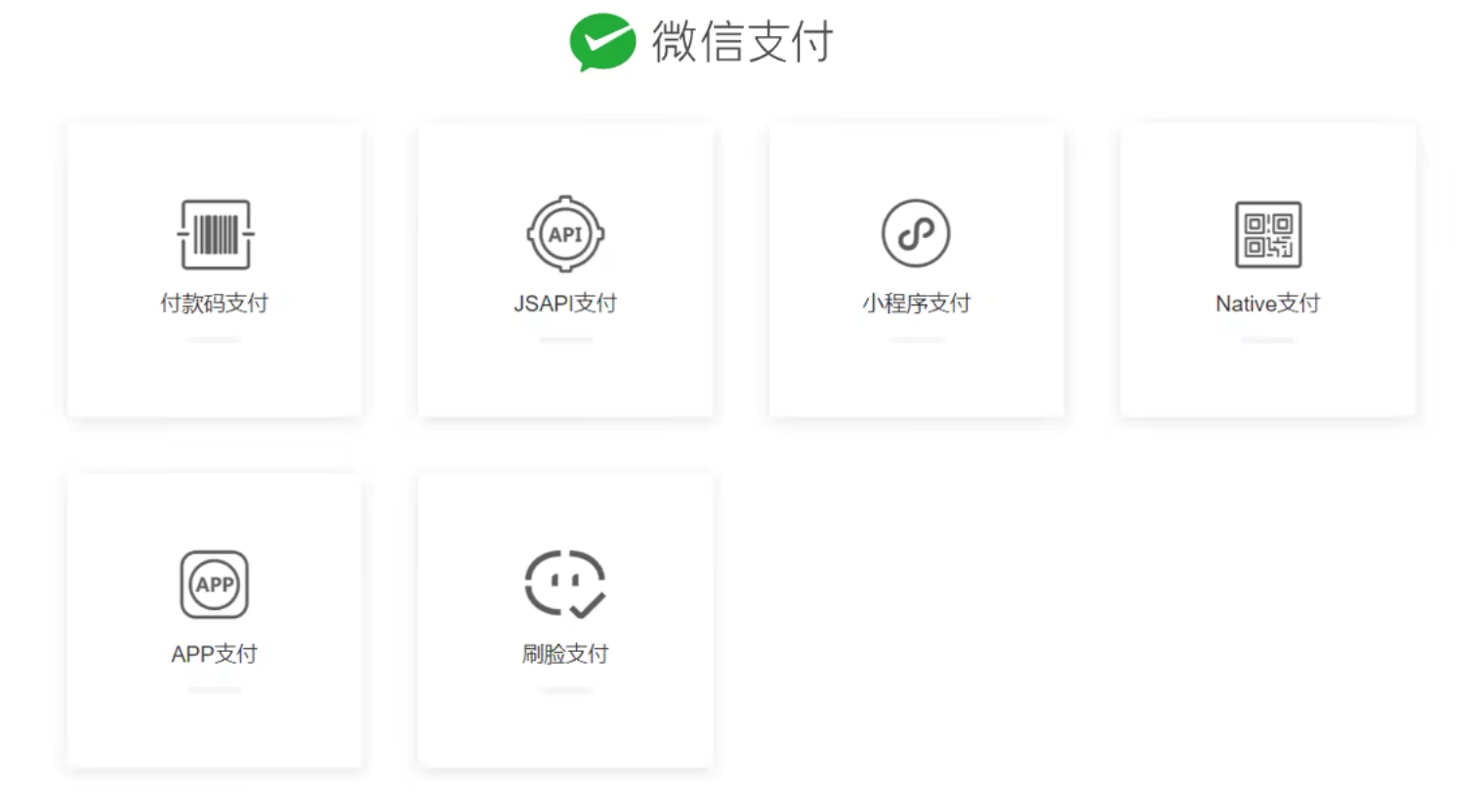Click the circular API gear icon
Screen dimensions: 1484x812
[x=565, y=234]
